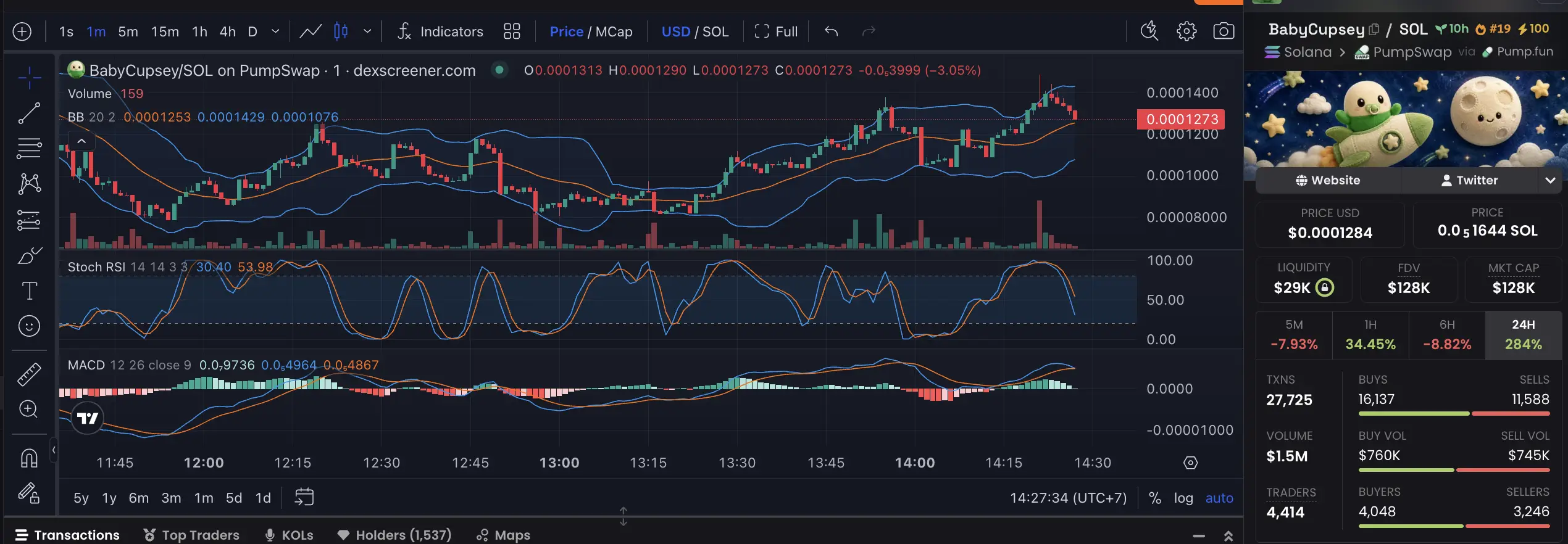Visit the token Website link

pyautogui.click(x=1328, y=180)
